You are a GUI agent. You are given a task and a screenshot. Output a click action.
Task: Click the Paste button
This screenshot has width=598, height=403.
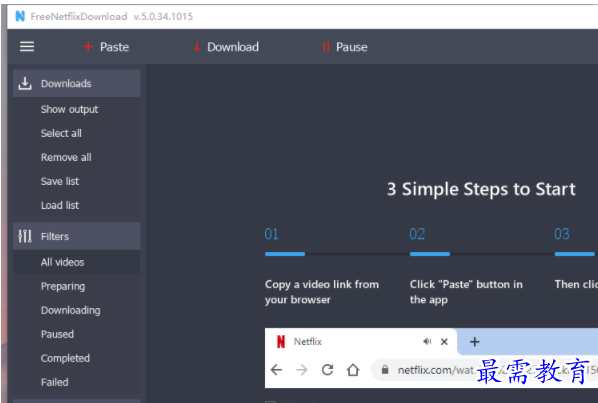tap(106, 47)
